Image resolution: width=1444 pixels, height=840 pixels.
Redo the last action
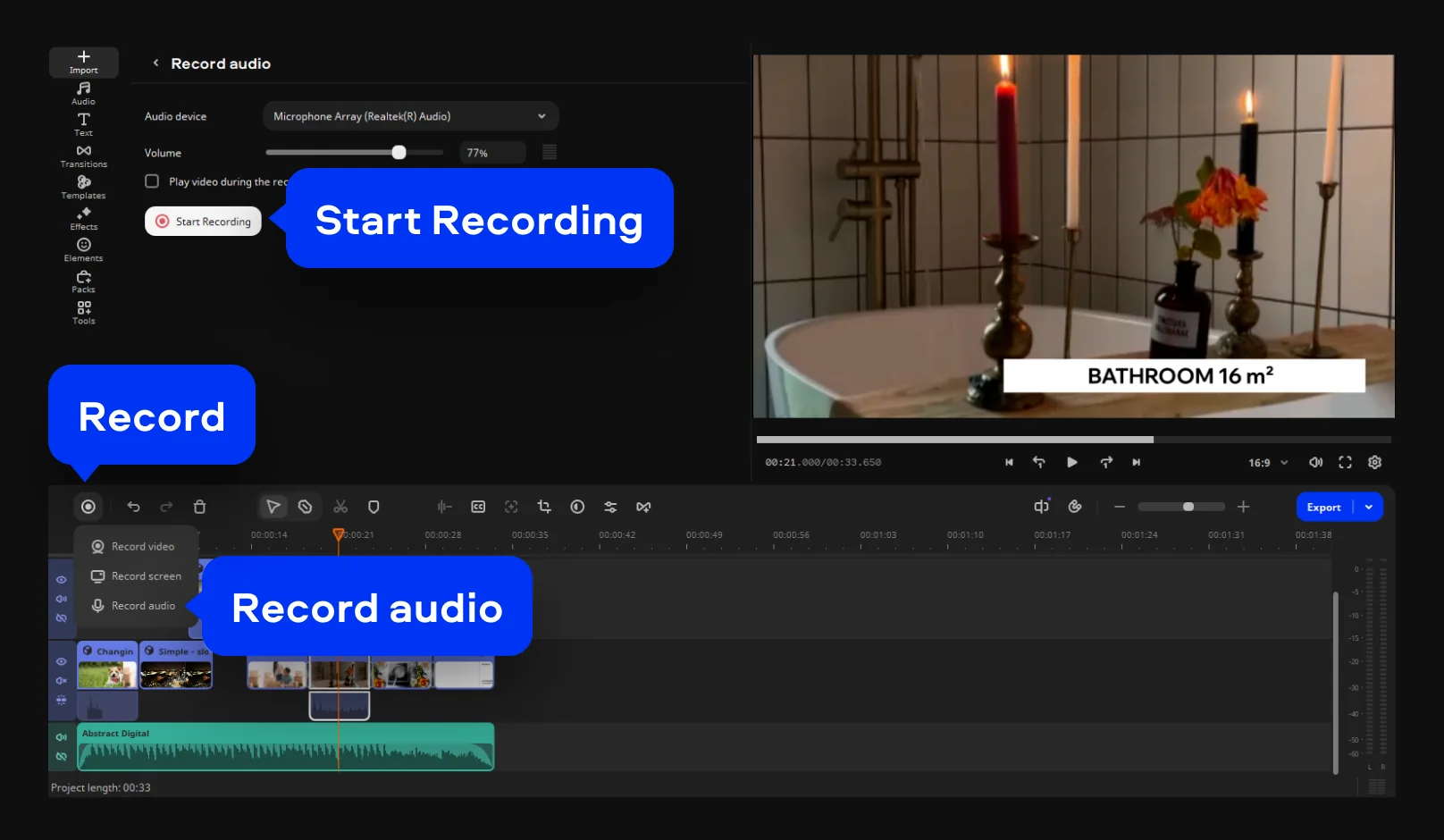[x=166, y=507]
